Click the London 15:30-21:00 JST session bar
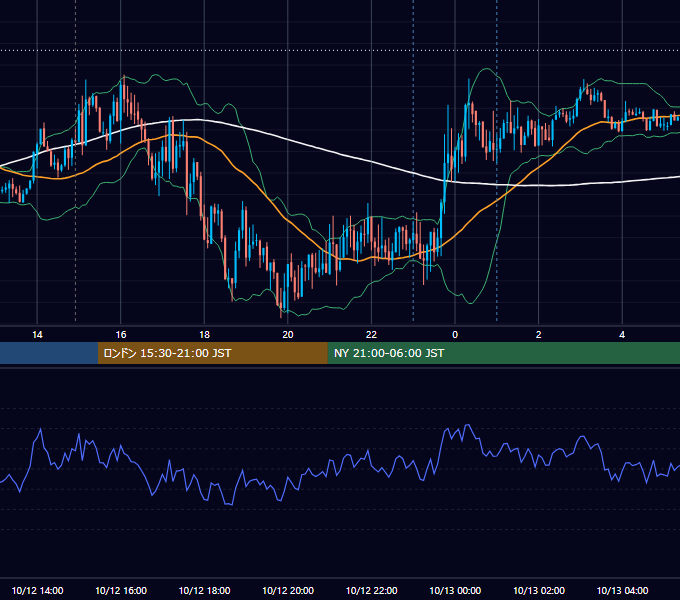Viewport: 680px width, 600px height. [212, 353]
